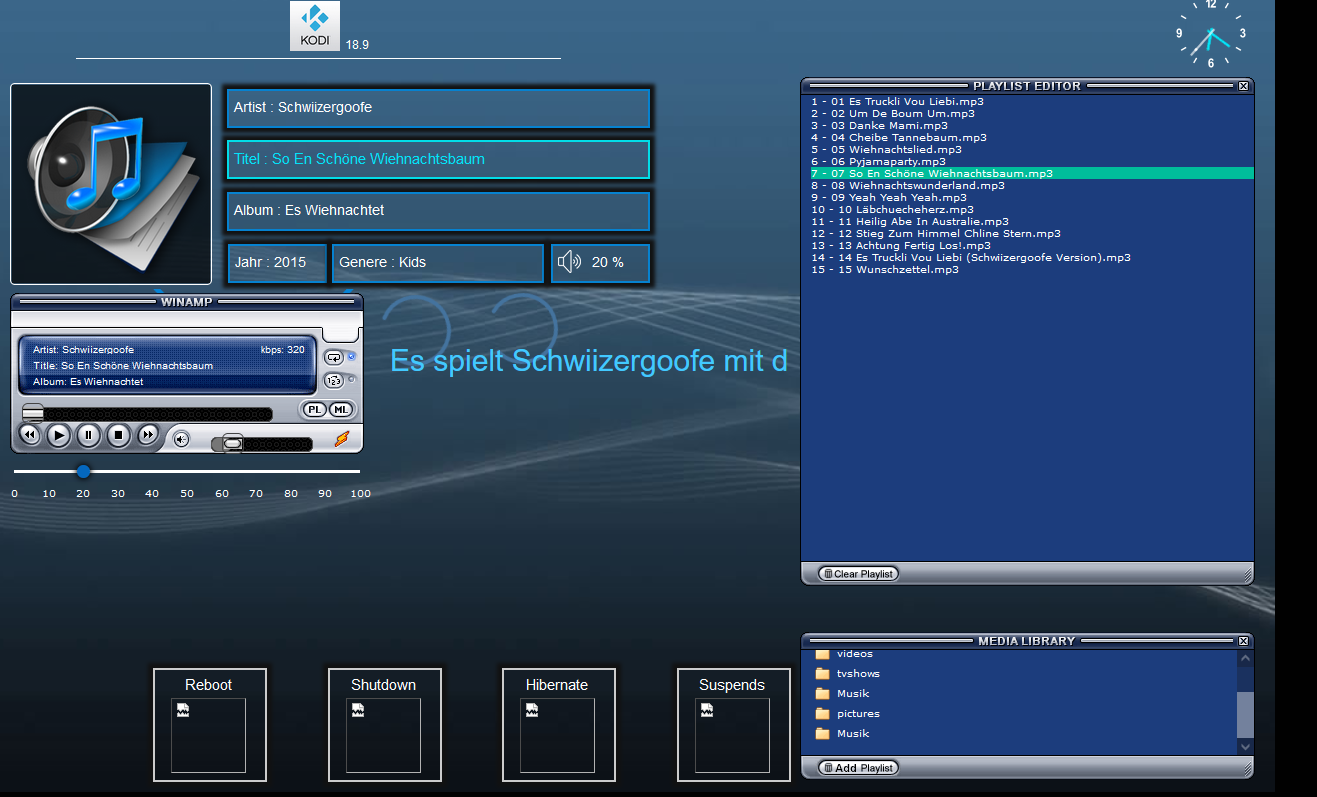Skip to the next track in Winamp
Image resolution: width=1317 pixels, height=797 pixels.
[148, 435]
